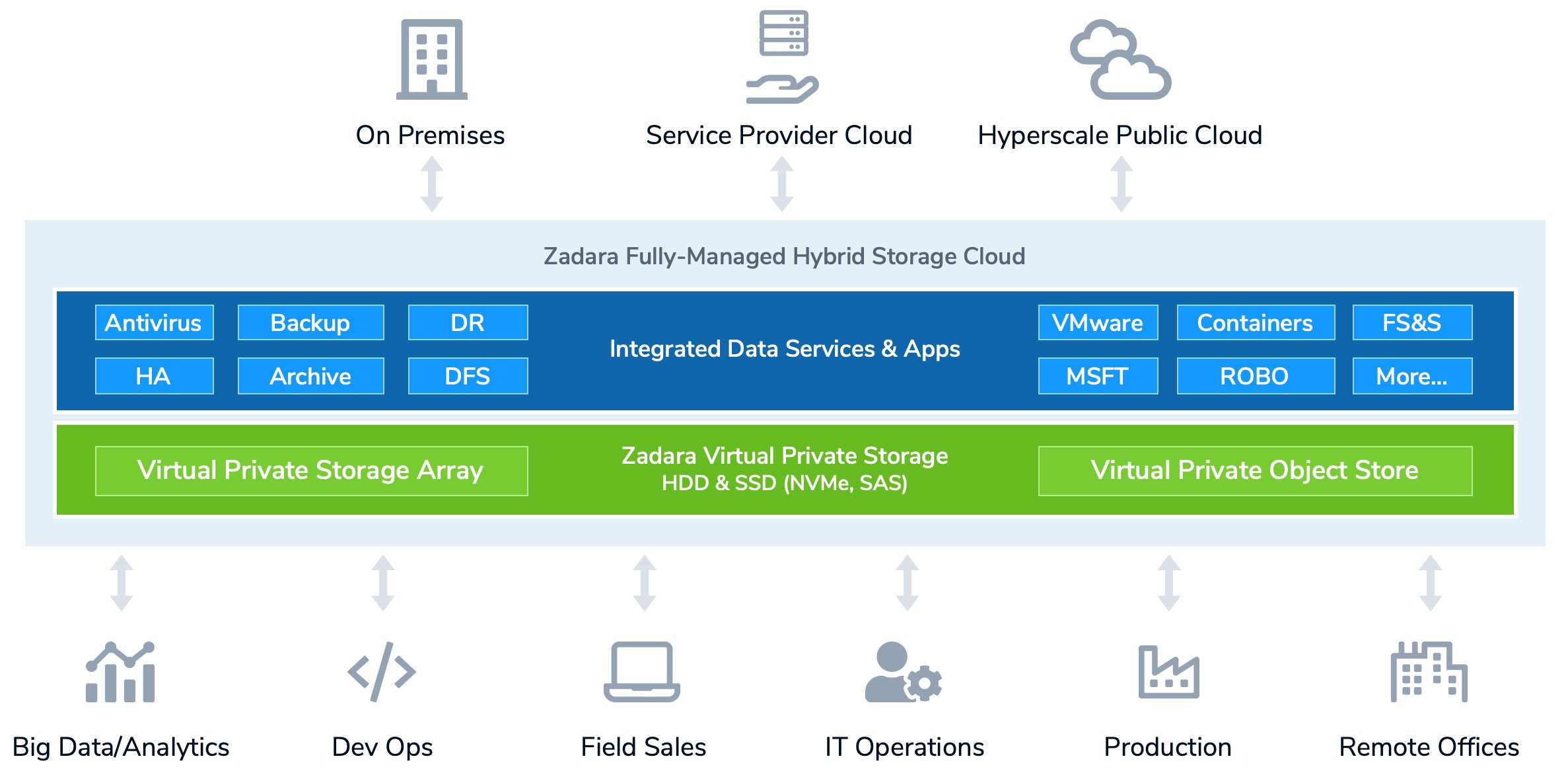Image resolution: width=1568 pixels, height=773 pixels.
Task: Select the VMware box
Action: (1098, 322)
